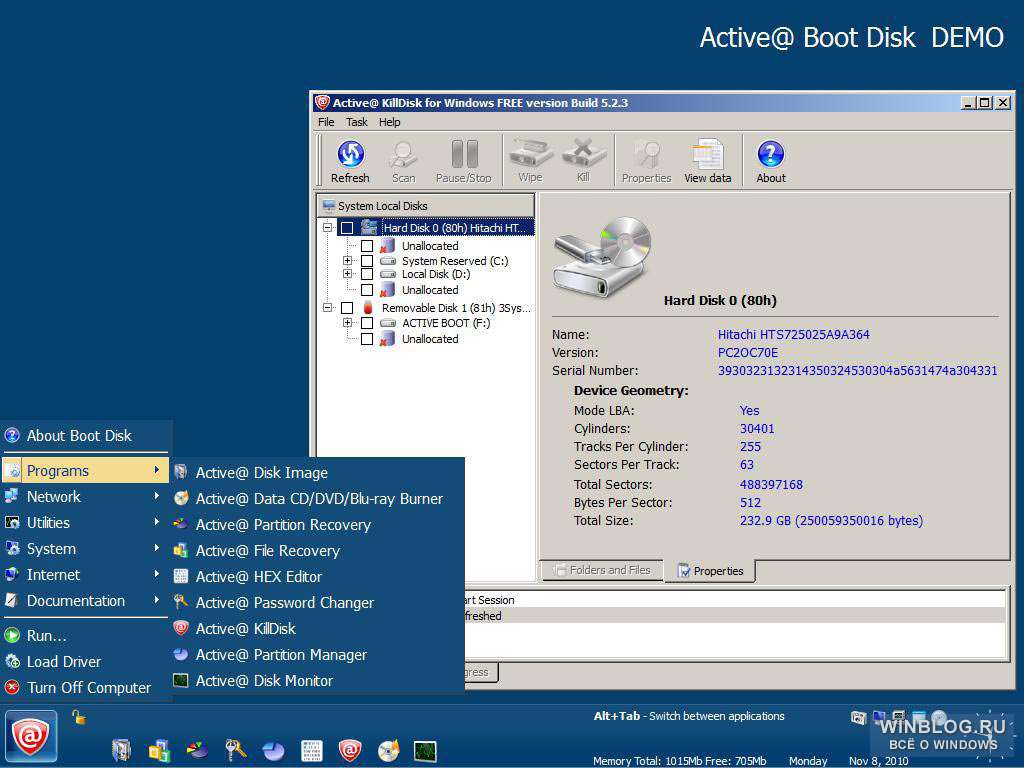
Task: Launch Partition Manager pie icon on taskbar
Action: click(273, 750)
